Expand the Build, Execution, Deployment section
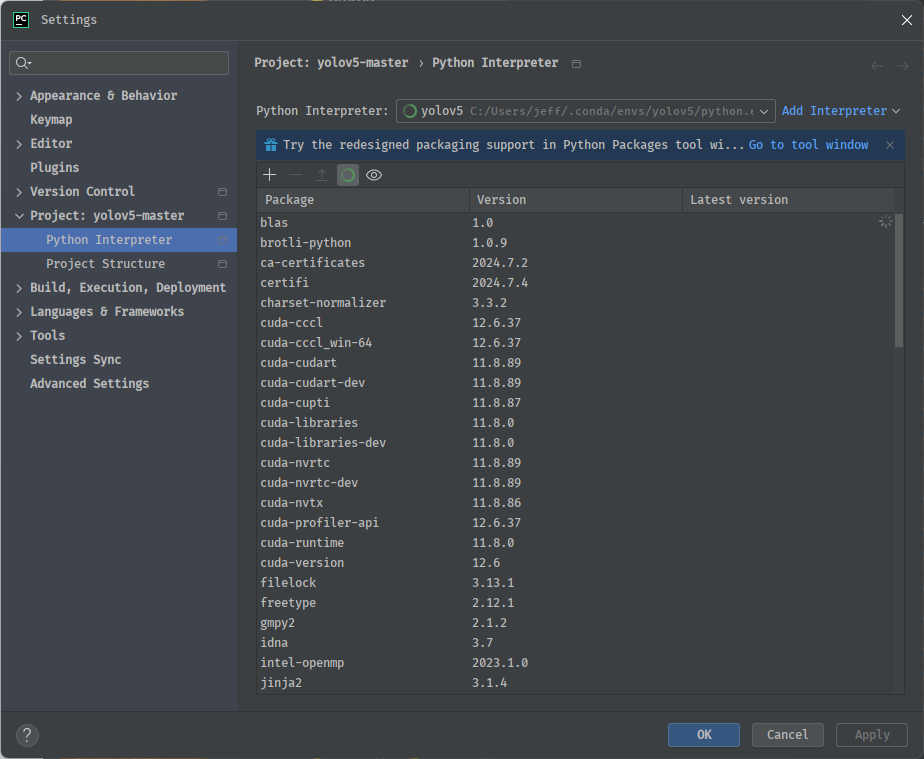The height and width of the screenshot is (759, 924). click(x=17, y=287)
